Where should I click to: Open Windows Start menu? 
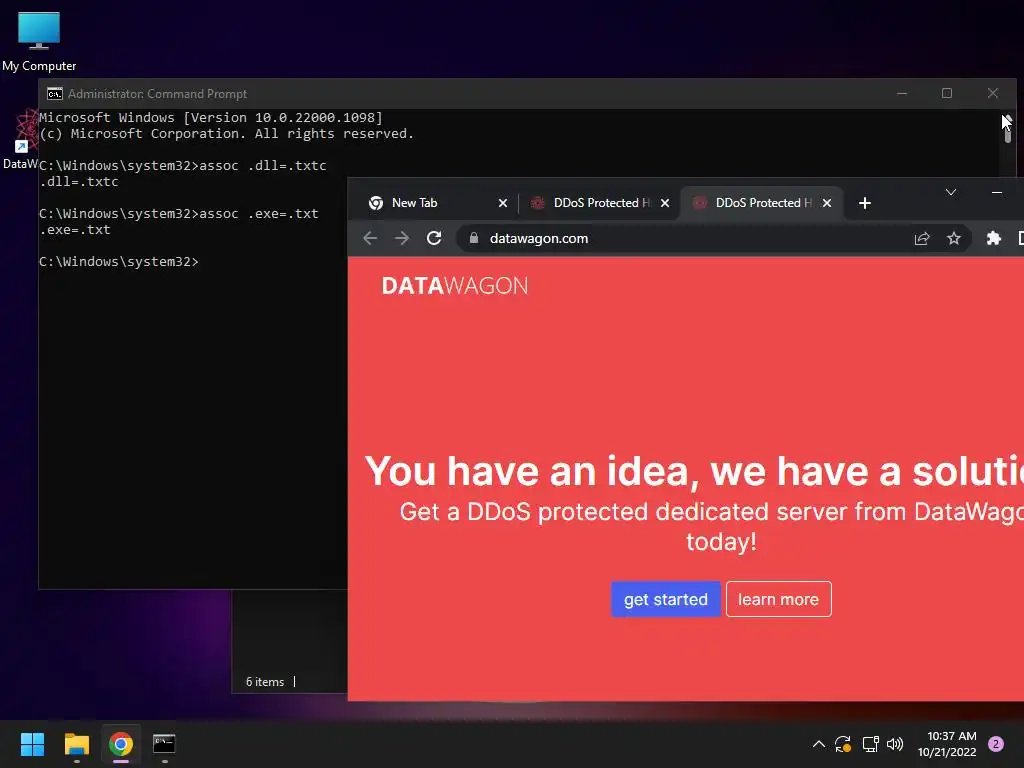click(32, 744)
